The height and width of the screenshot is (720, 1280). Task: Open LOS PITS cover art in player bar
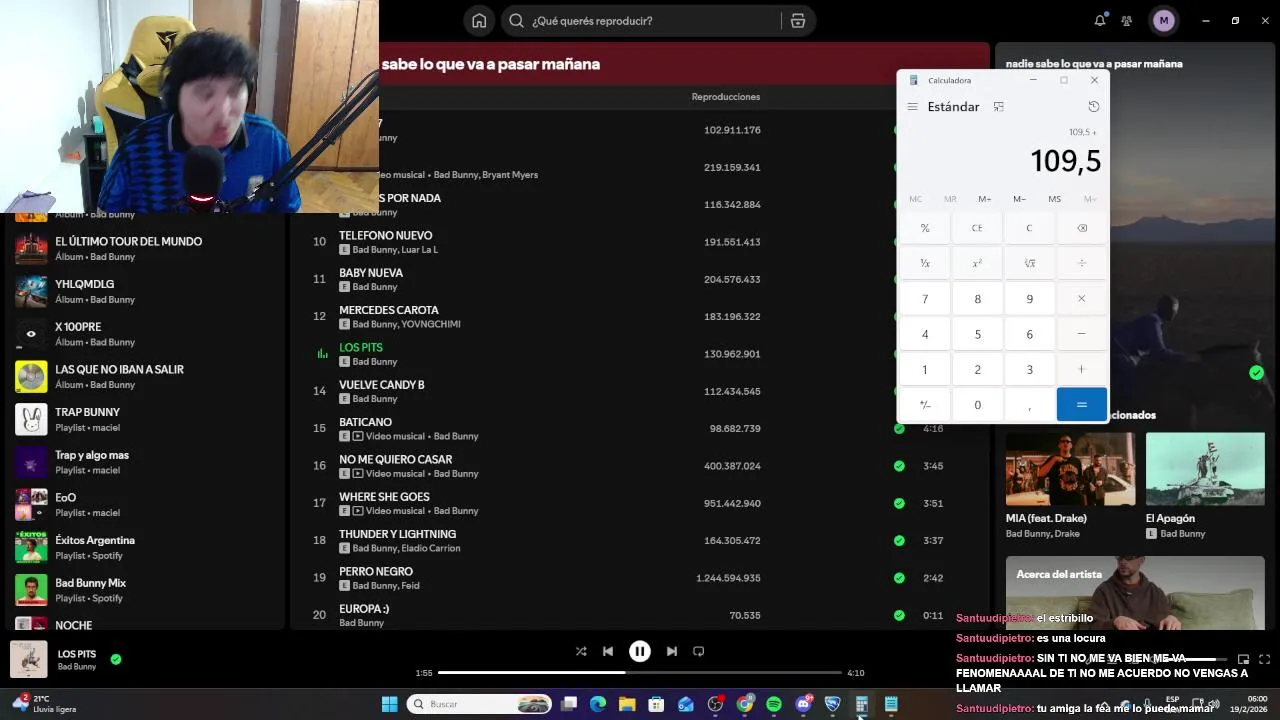point(29,659)
